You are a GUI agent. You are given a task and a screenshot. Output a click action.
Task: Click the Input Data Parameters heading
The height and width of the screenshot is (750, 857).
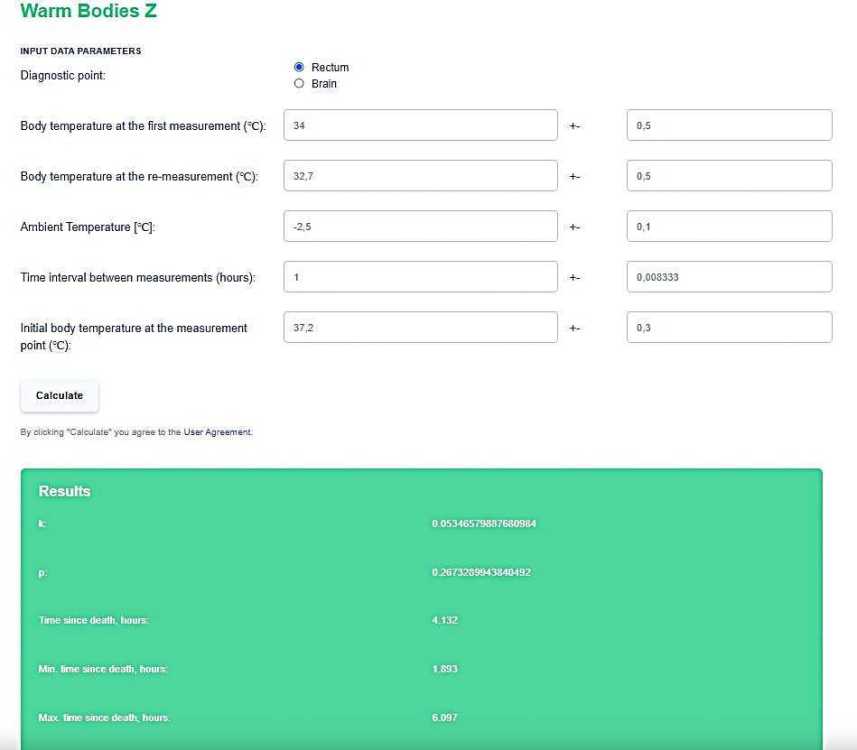(x=81, y=51)
